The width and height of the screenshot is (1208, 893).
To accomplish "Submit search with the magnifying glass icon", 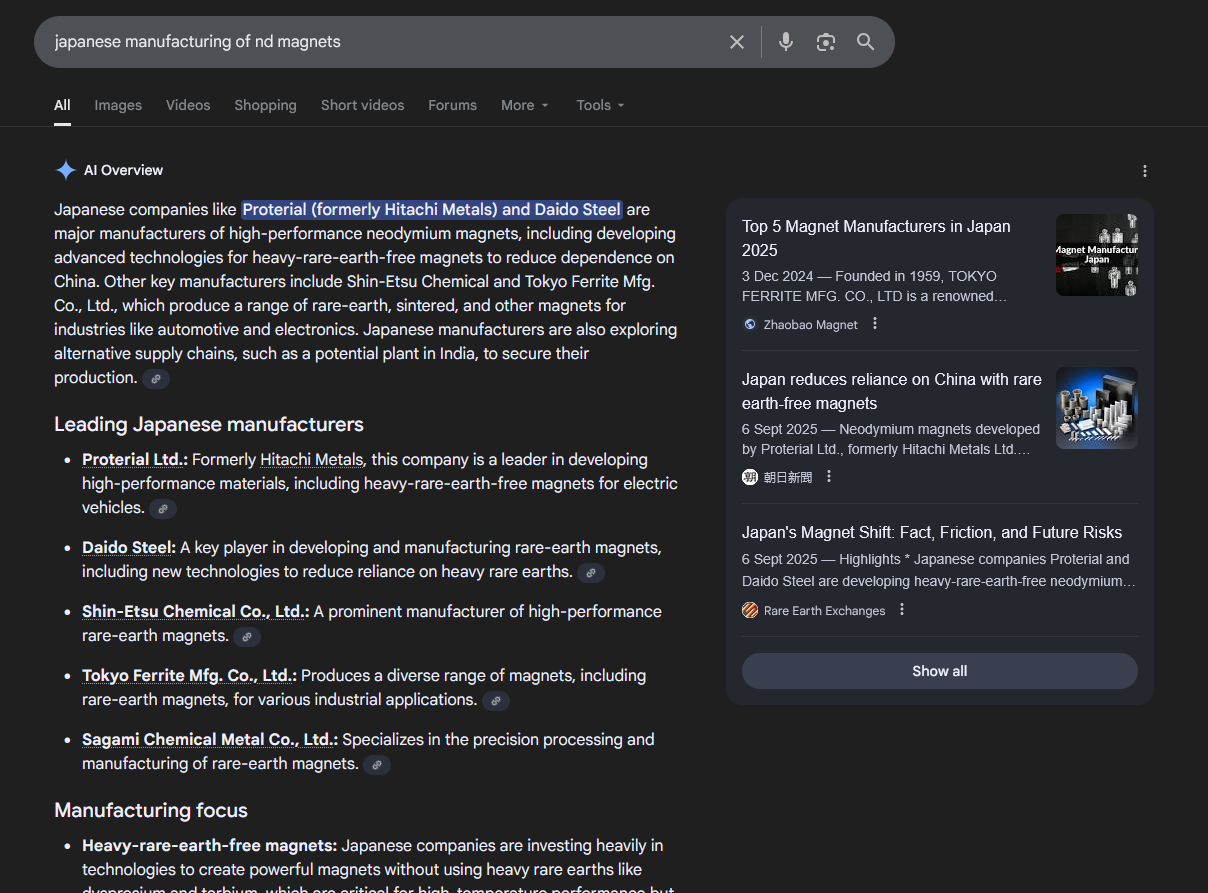I will (x=865, y=42).
